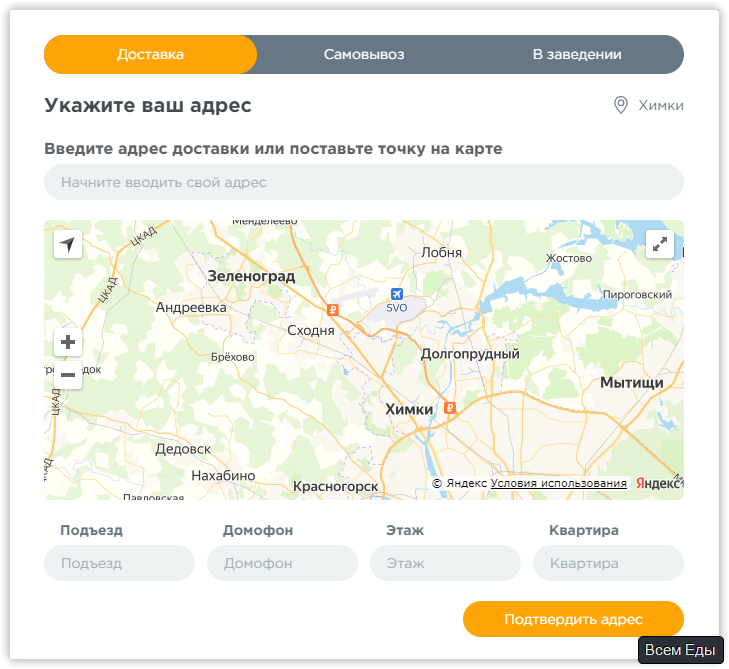Click the Лобня label on the map

[441, 252]
